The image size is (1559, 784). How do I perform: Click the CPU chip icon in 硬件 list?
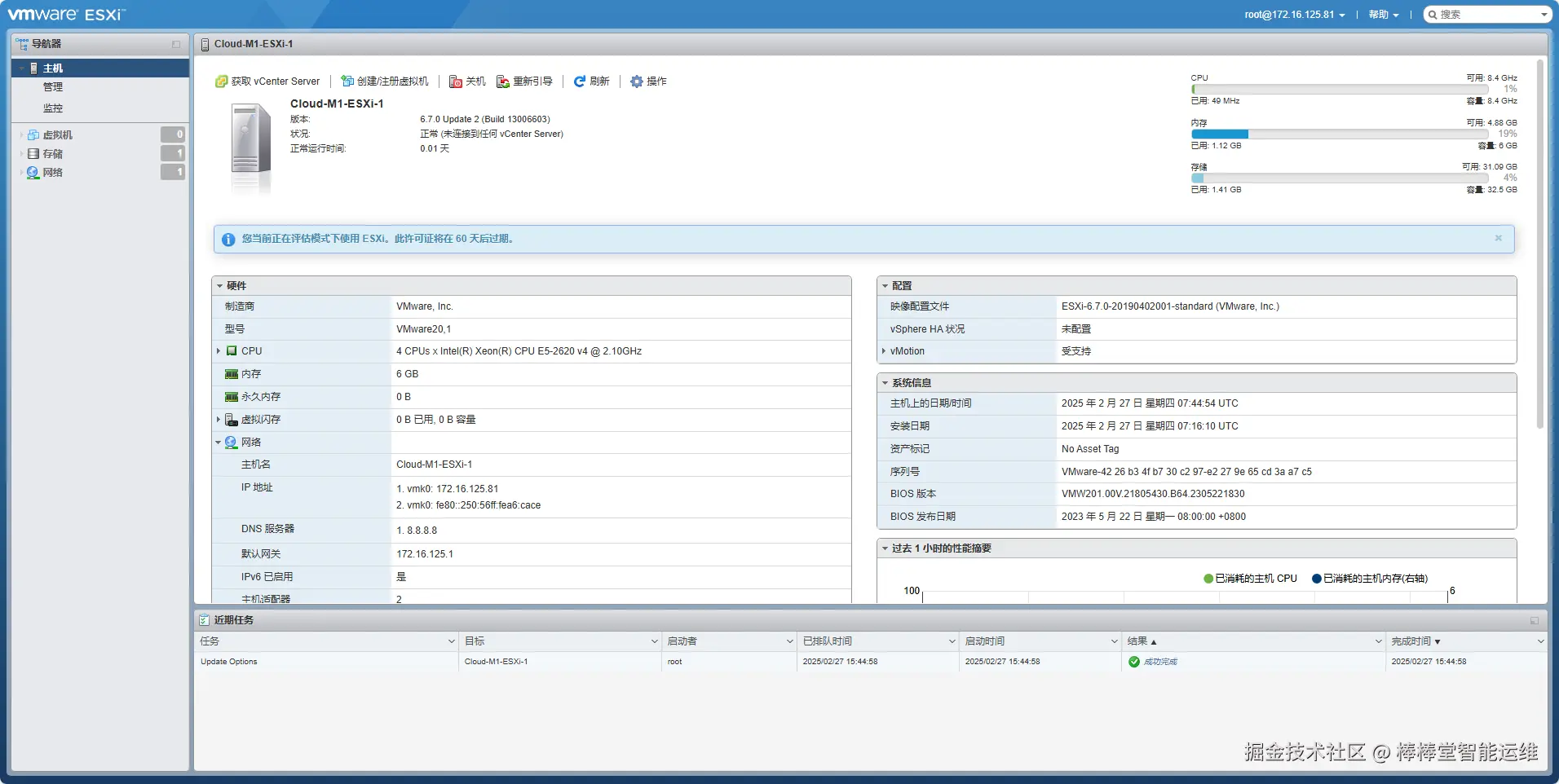232,351
